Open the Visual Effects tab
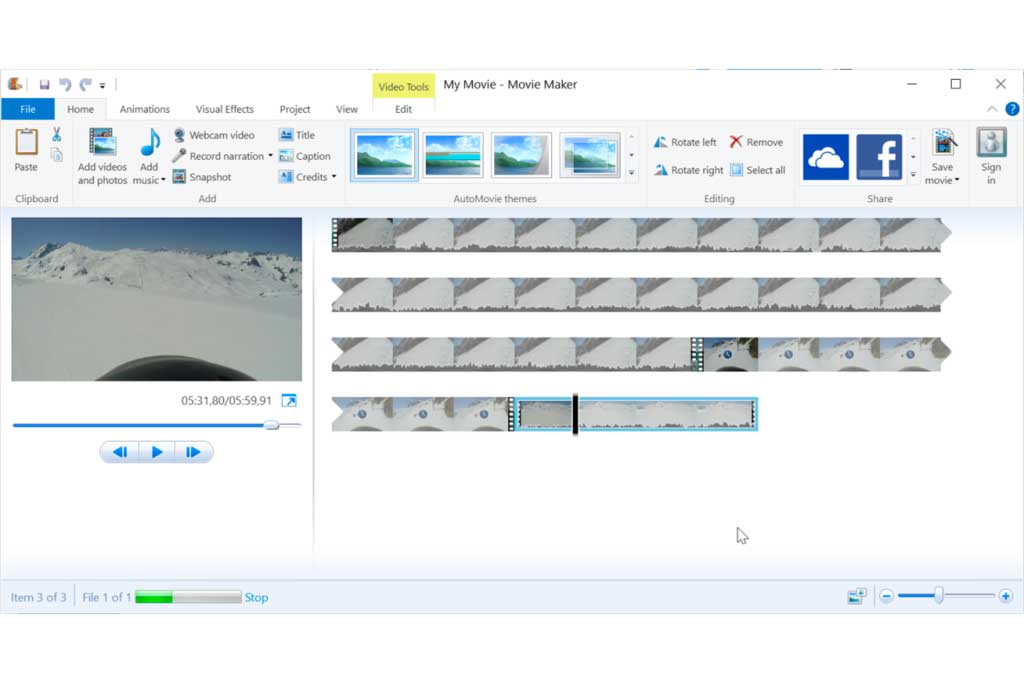Image resolution: width=1024 pixels, height=683 pixels. point(224,109)
